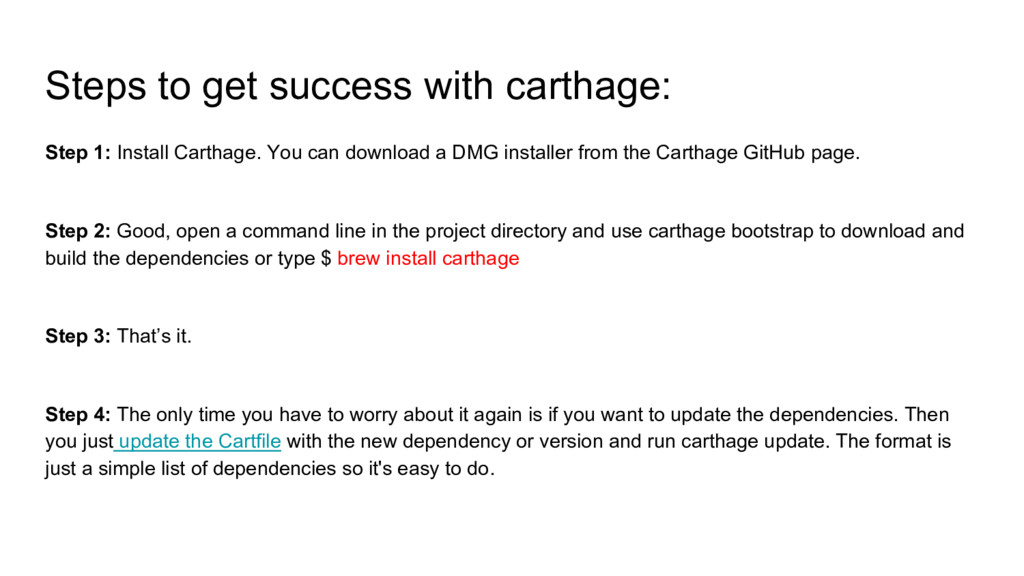The width and height of the screenshot is (1024, 576).
Task: Select the bold "Step 4:" label
Action: pos(78,415)
